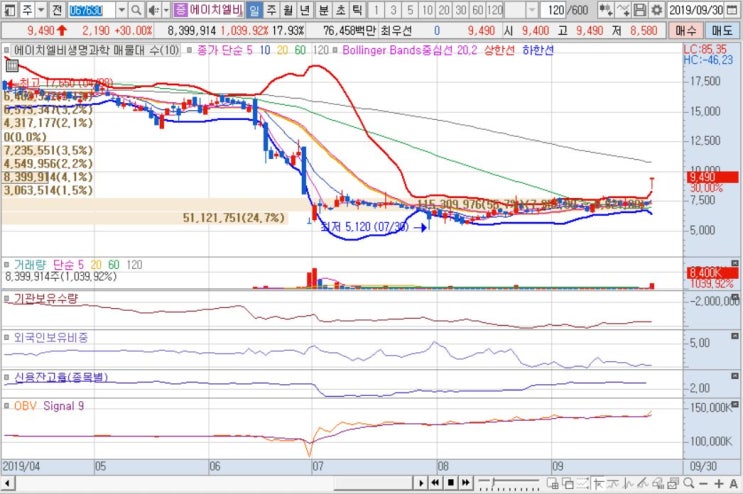Screen dimensions: 743x494
Task: Choose the 3 interval button
Action: 393,9
